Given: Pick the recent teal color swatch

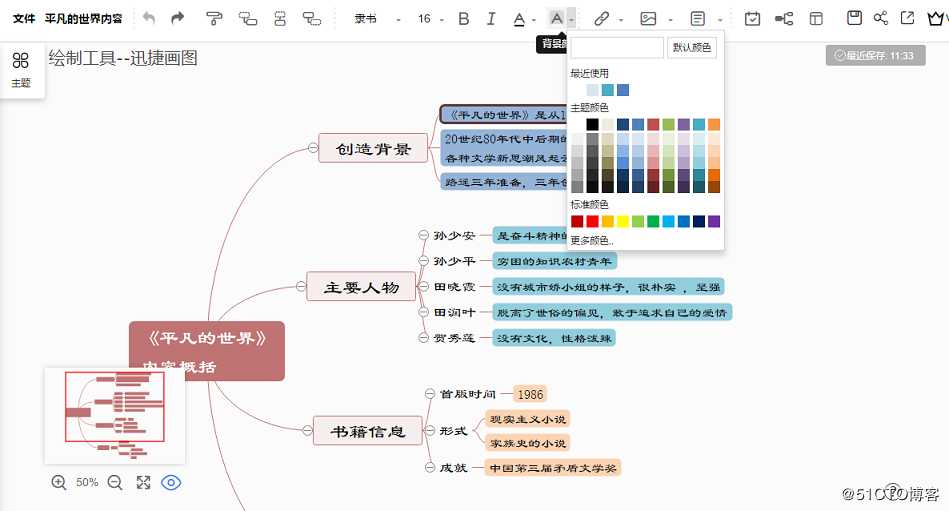Looking at the screenshot, I should 608,90.
